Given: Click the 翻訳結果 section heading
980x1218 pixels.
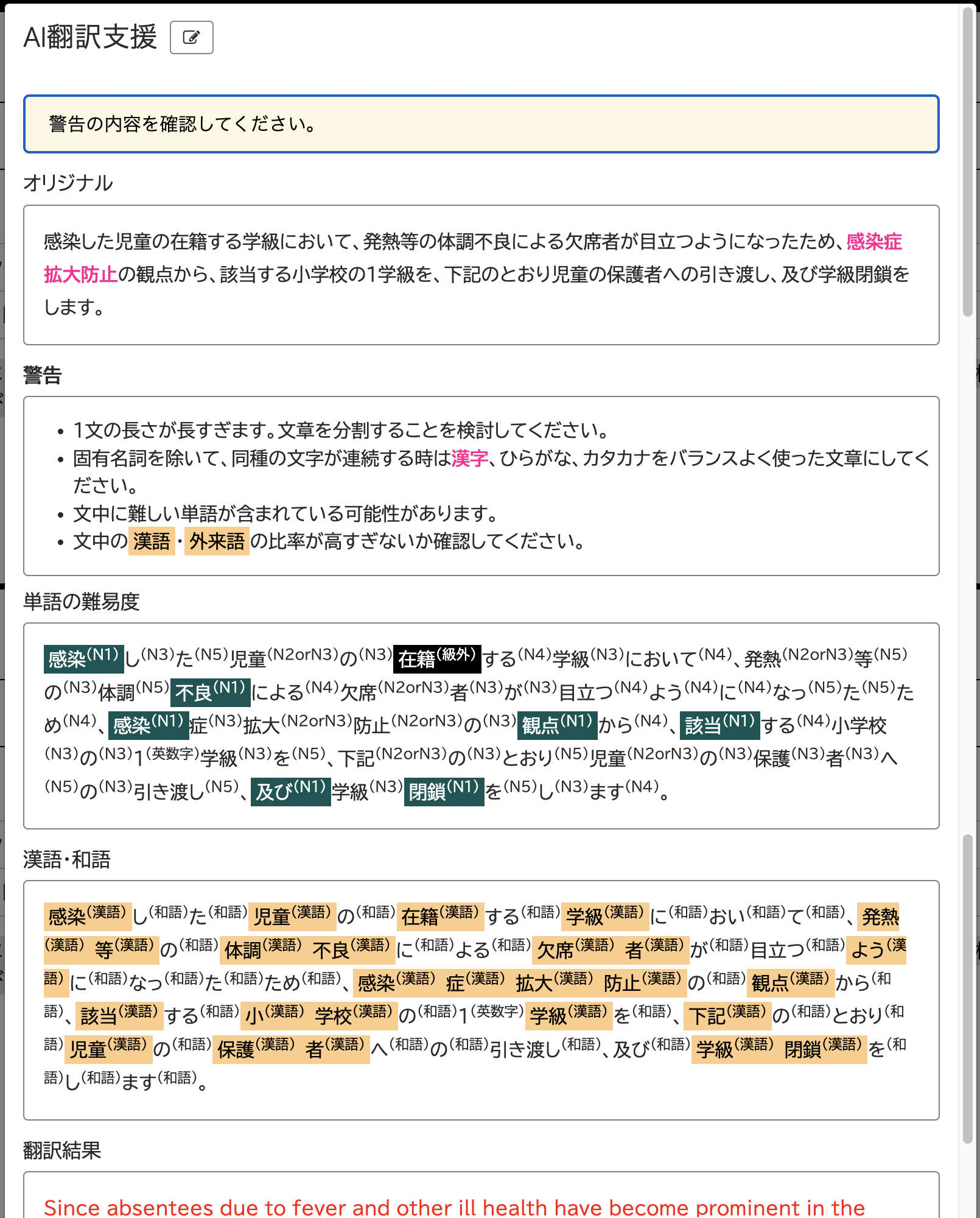Looking at the screenshot, I should click(x=62, y=1150).
